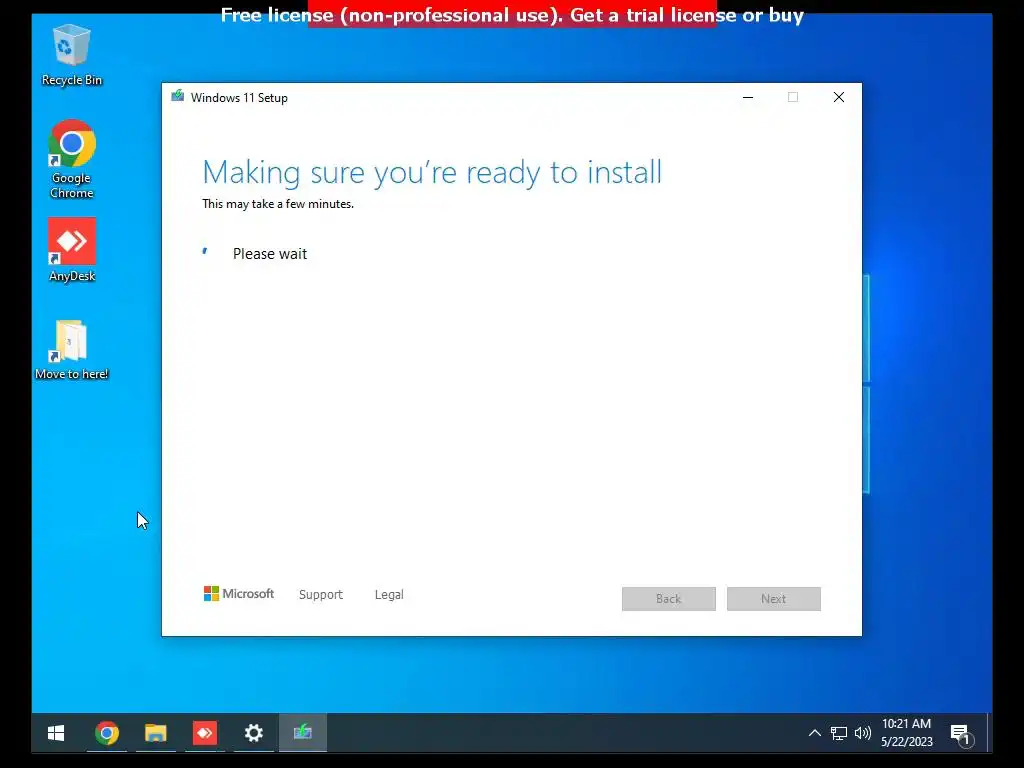Click the Show desktop strip at the taskbar edge

coord(990,733)
